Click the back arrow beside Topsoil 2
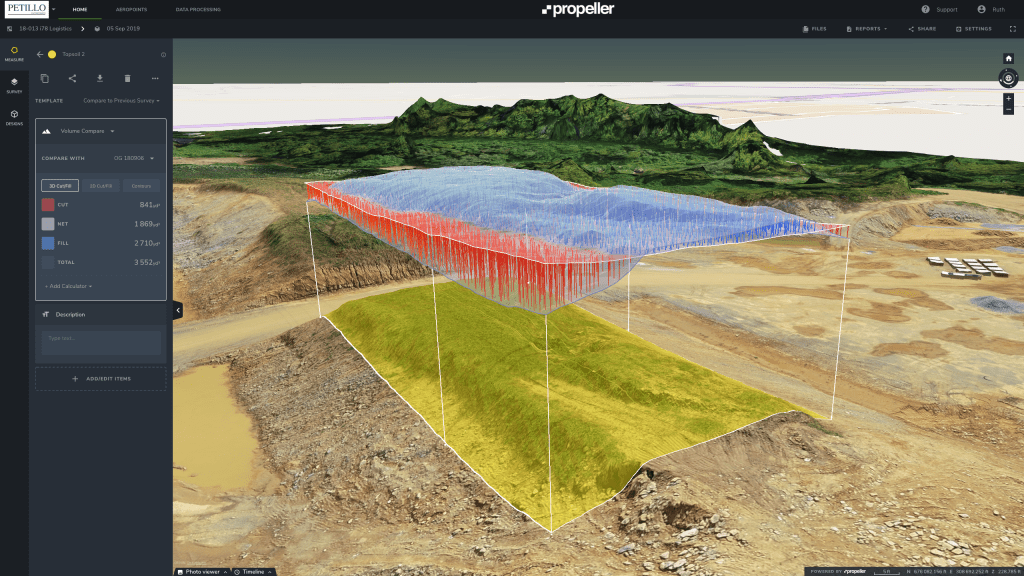Image resolution: width=1024 pixels, height=576 pixels. pyautogui.click(x=40, y=54)
